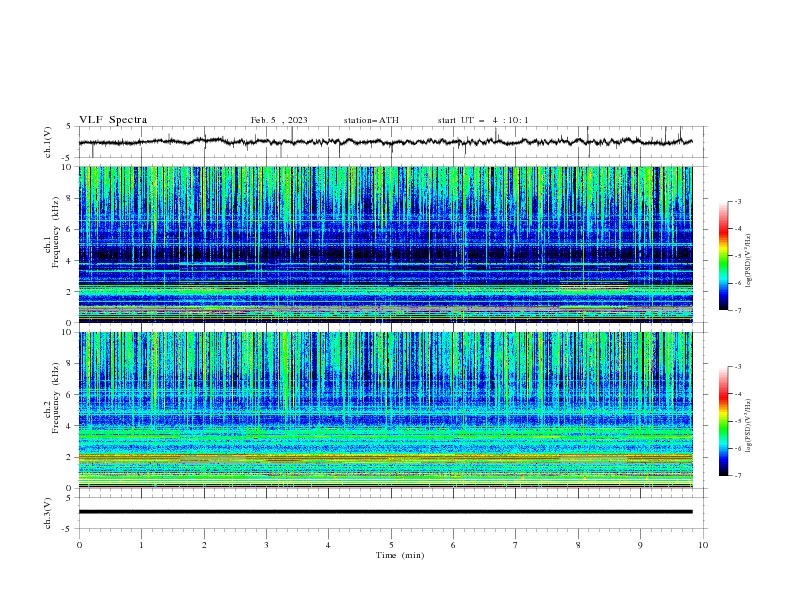The width and height of the screenshot is (792, 612).
Task: Click the upper 'log(PSD)(V²/Hz)' colorbar label
Action: (749, 261)
